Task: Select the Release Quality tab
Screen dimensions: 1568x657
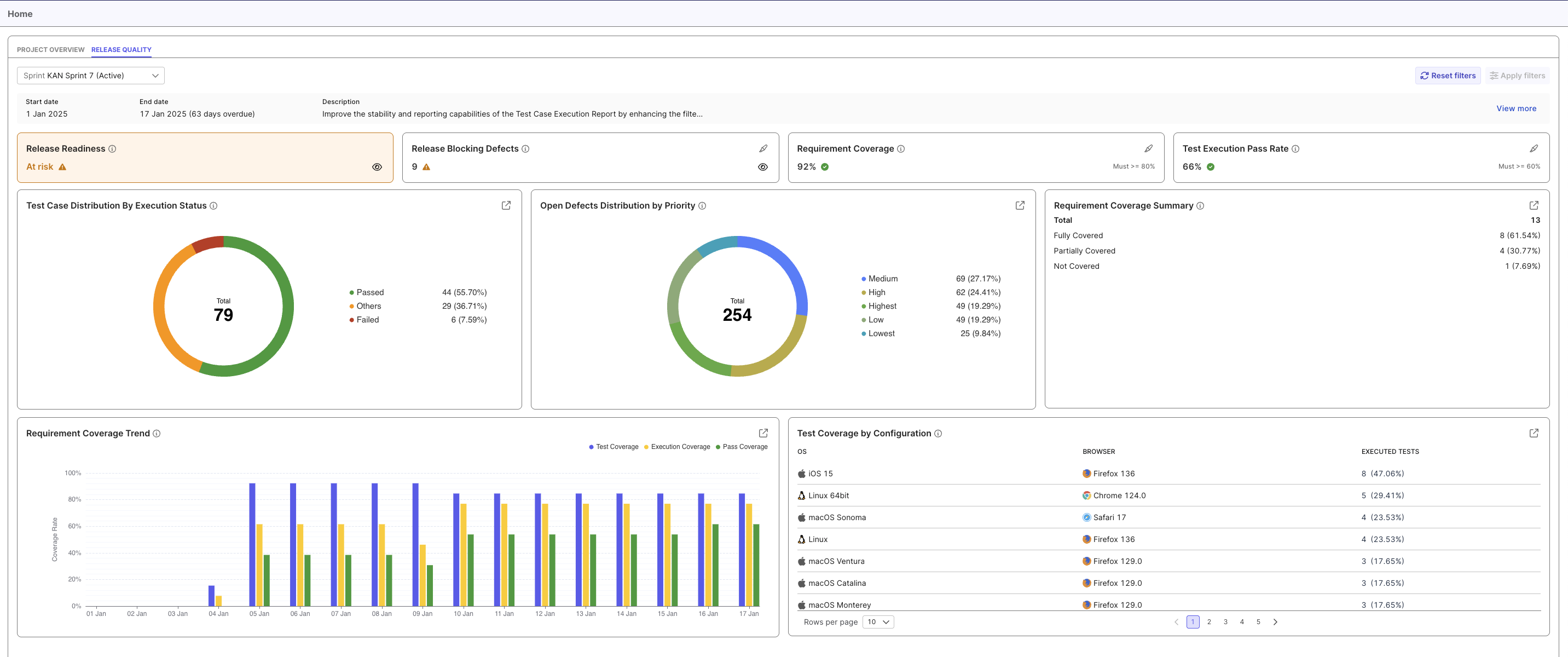Action: (121, 50)
